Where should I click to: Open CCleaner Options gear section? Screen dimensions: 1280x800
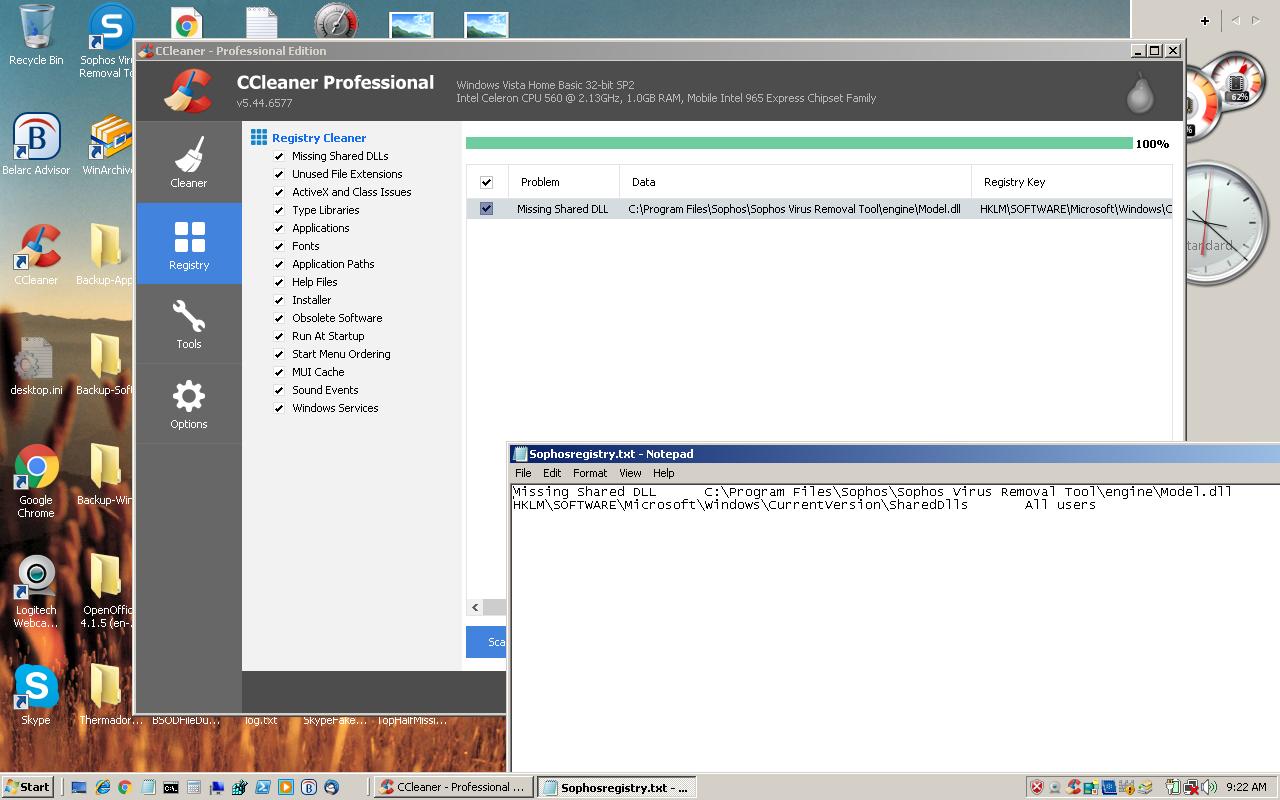pyautogui.click(x=189, y=403)
